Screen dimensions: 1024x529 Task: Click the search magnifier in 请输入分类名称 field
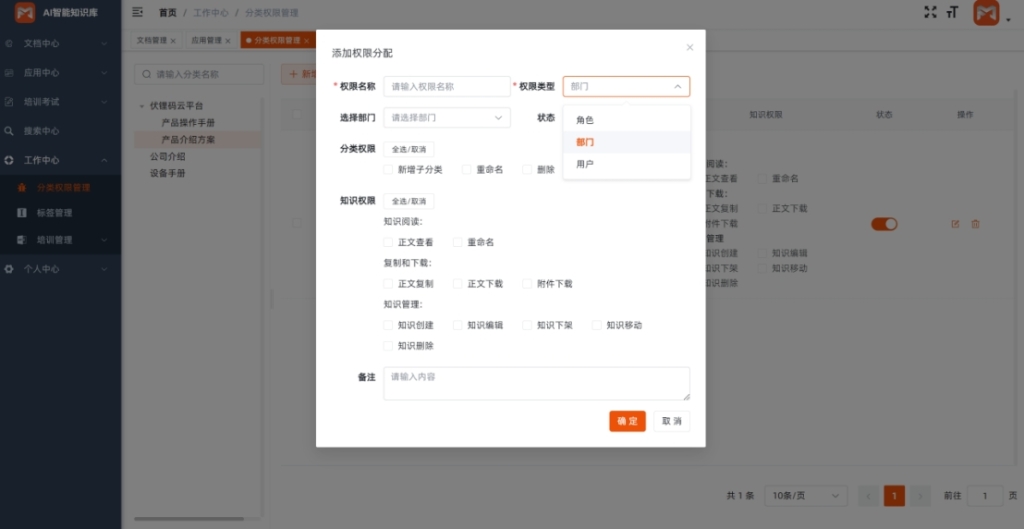(147, 74)
